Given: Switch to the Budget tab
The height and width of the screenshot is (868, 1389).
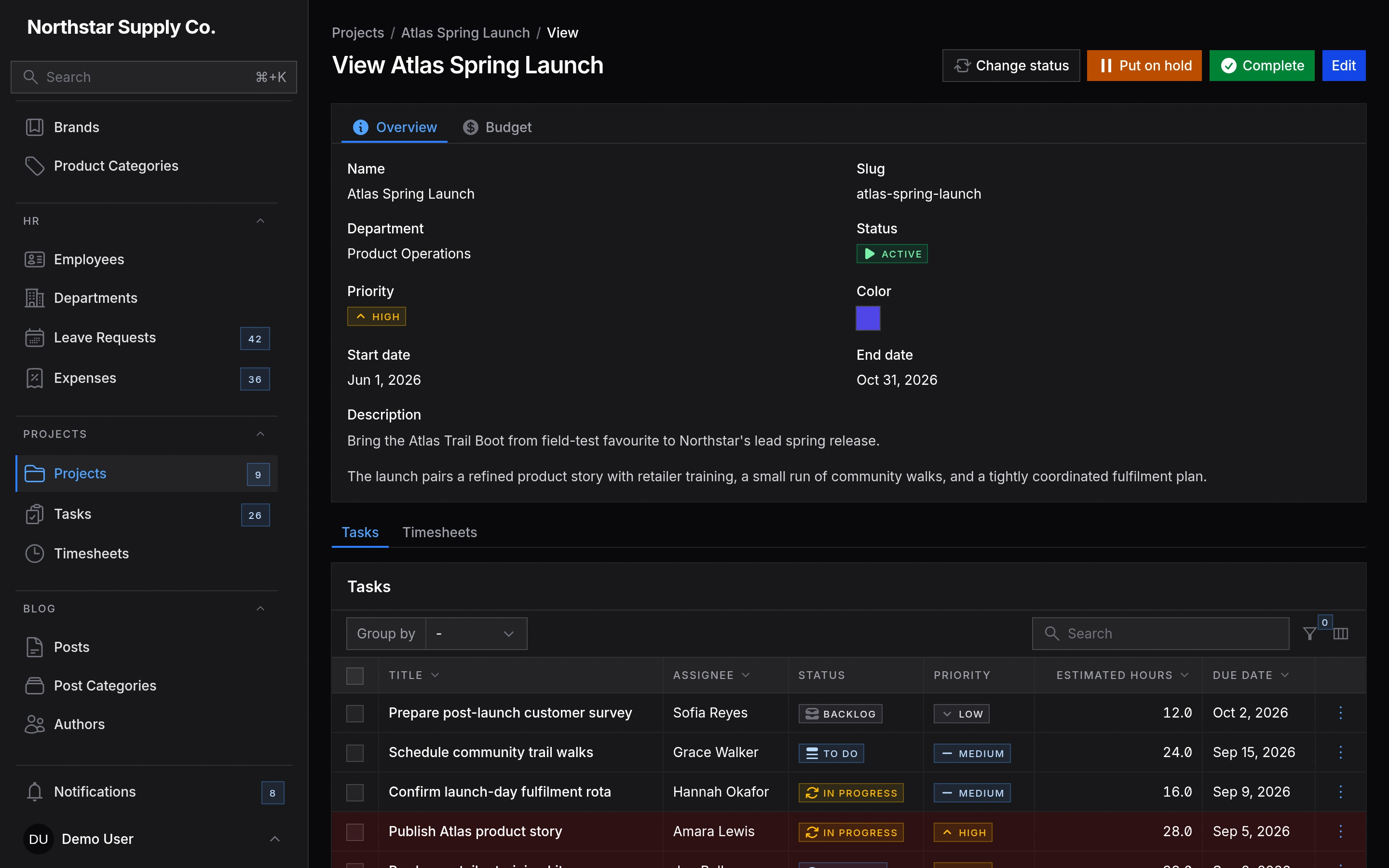Looking at the screenshot, I should click(x=497, y=127).
